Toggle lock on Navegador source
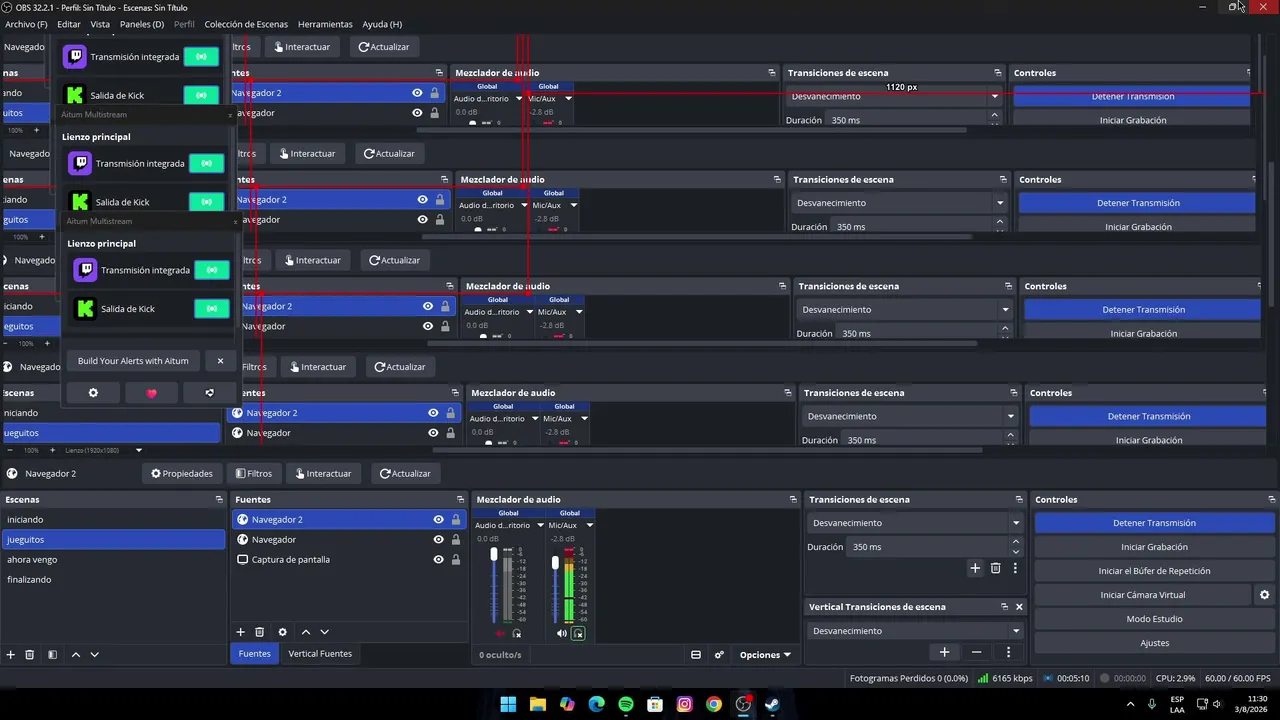 point(456,540)
